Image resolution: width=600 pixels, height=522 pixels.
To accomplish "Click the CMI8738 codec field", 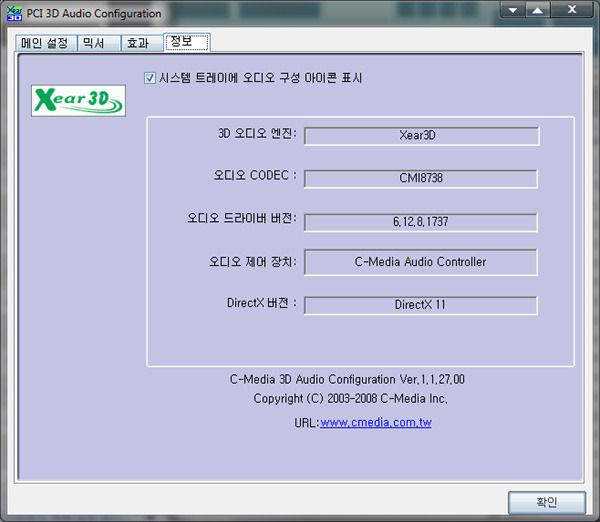I will 421,178.
